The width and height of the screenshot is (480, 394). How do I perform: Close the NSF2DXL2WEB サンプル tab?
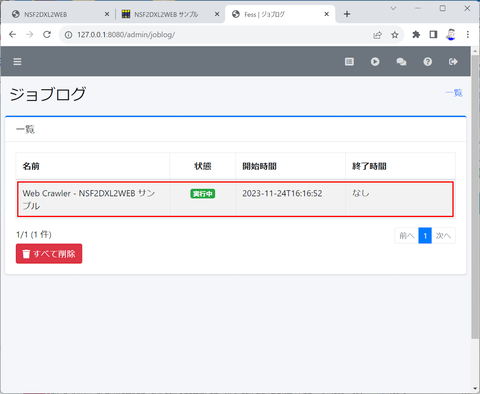click(x=217, y=14)
